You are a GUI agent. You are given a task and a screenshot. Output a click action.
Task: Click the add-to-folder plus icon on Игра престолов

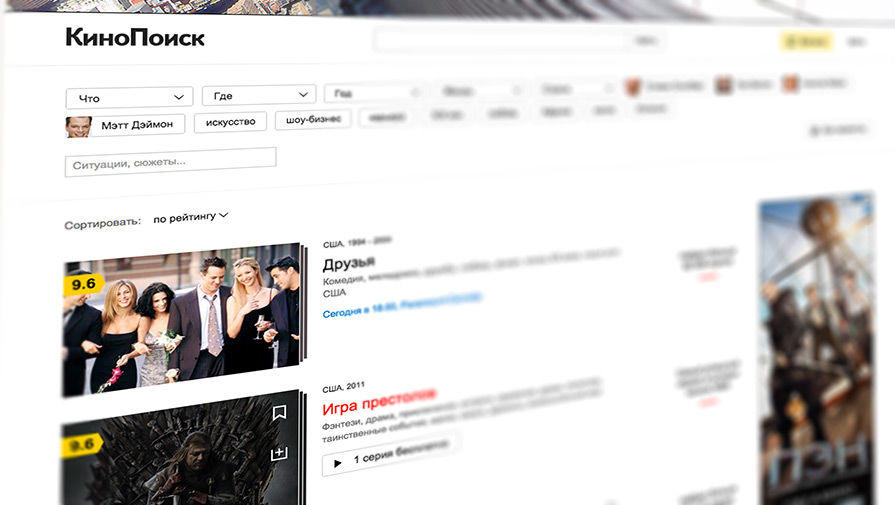coord(279,454)
